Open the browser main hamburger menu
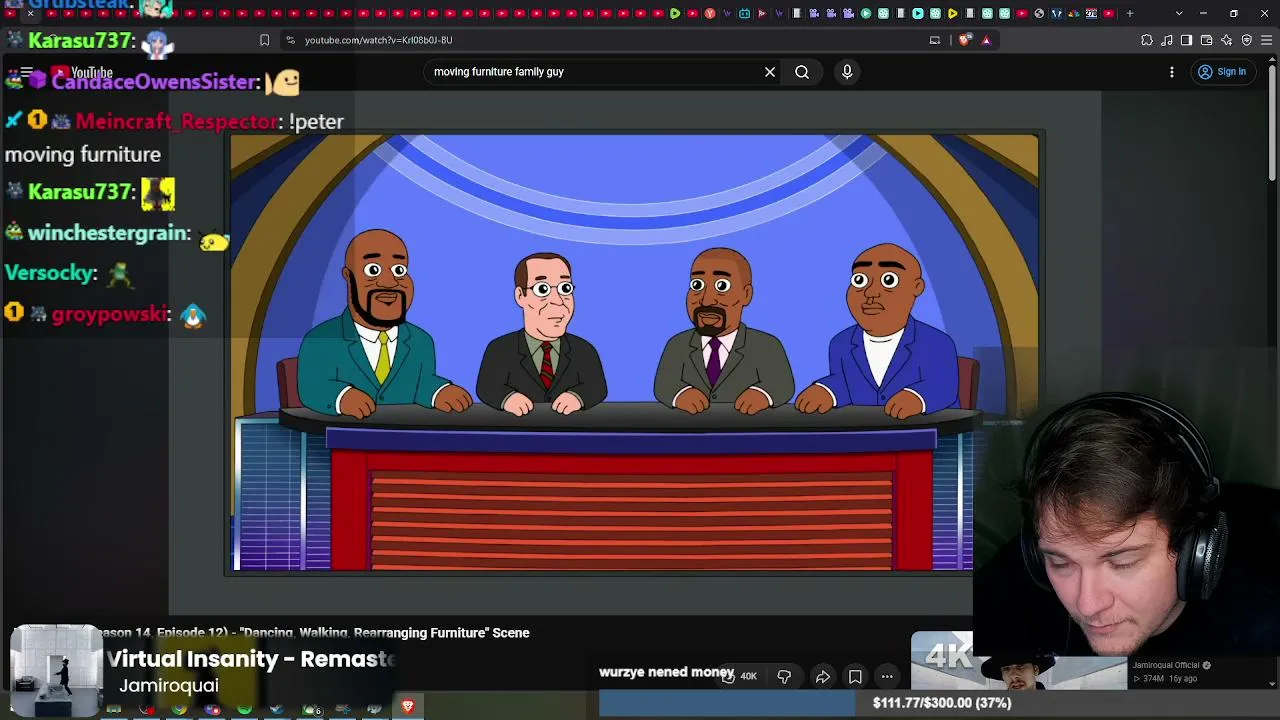 (1266, 40)
